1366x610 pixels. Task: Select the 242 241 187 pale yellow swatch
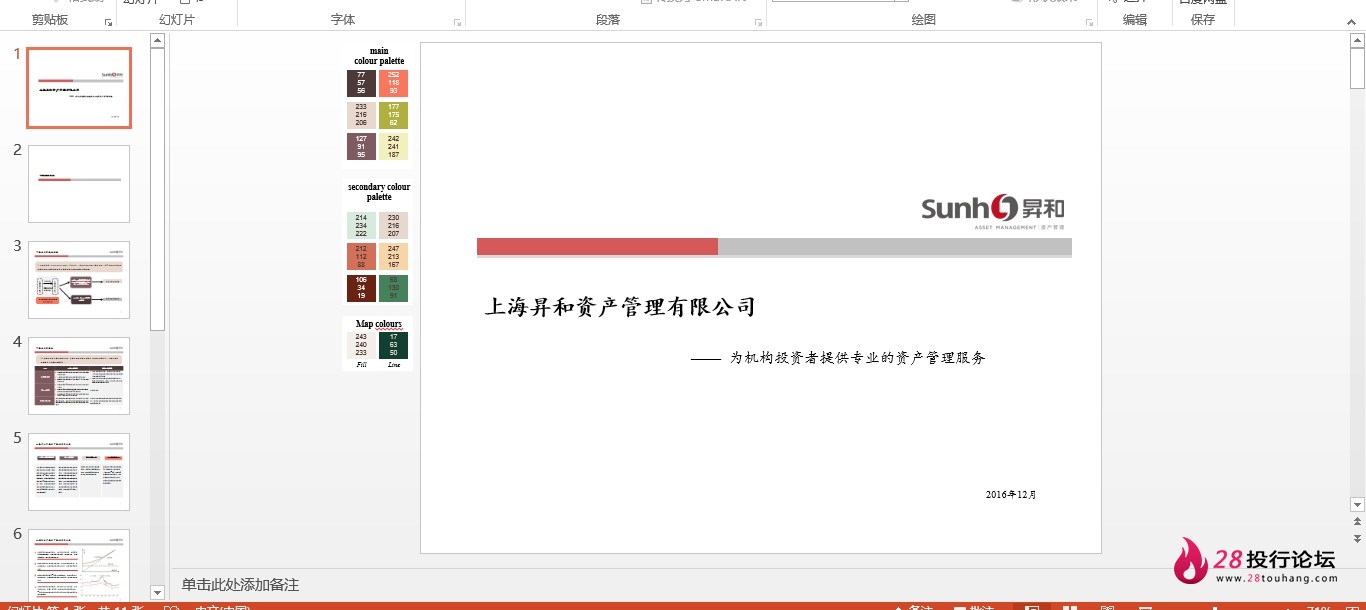click(x=393, y=147)
